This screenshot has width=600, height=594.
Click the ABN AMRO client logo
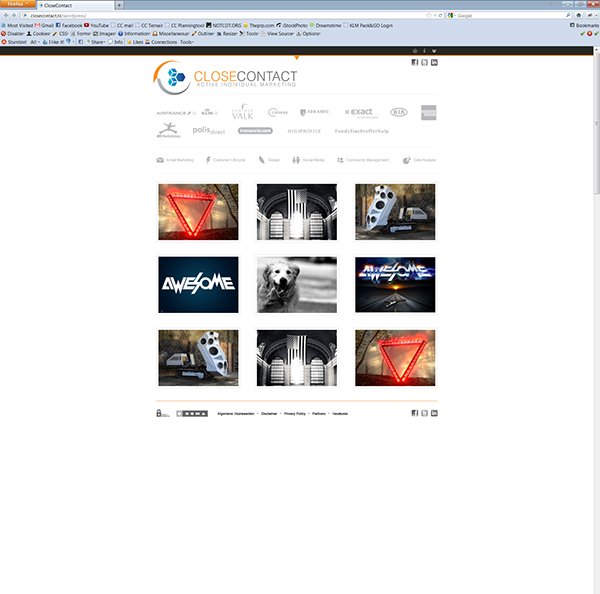point(314,112)
